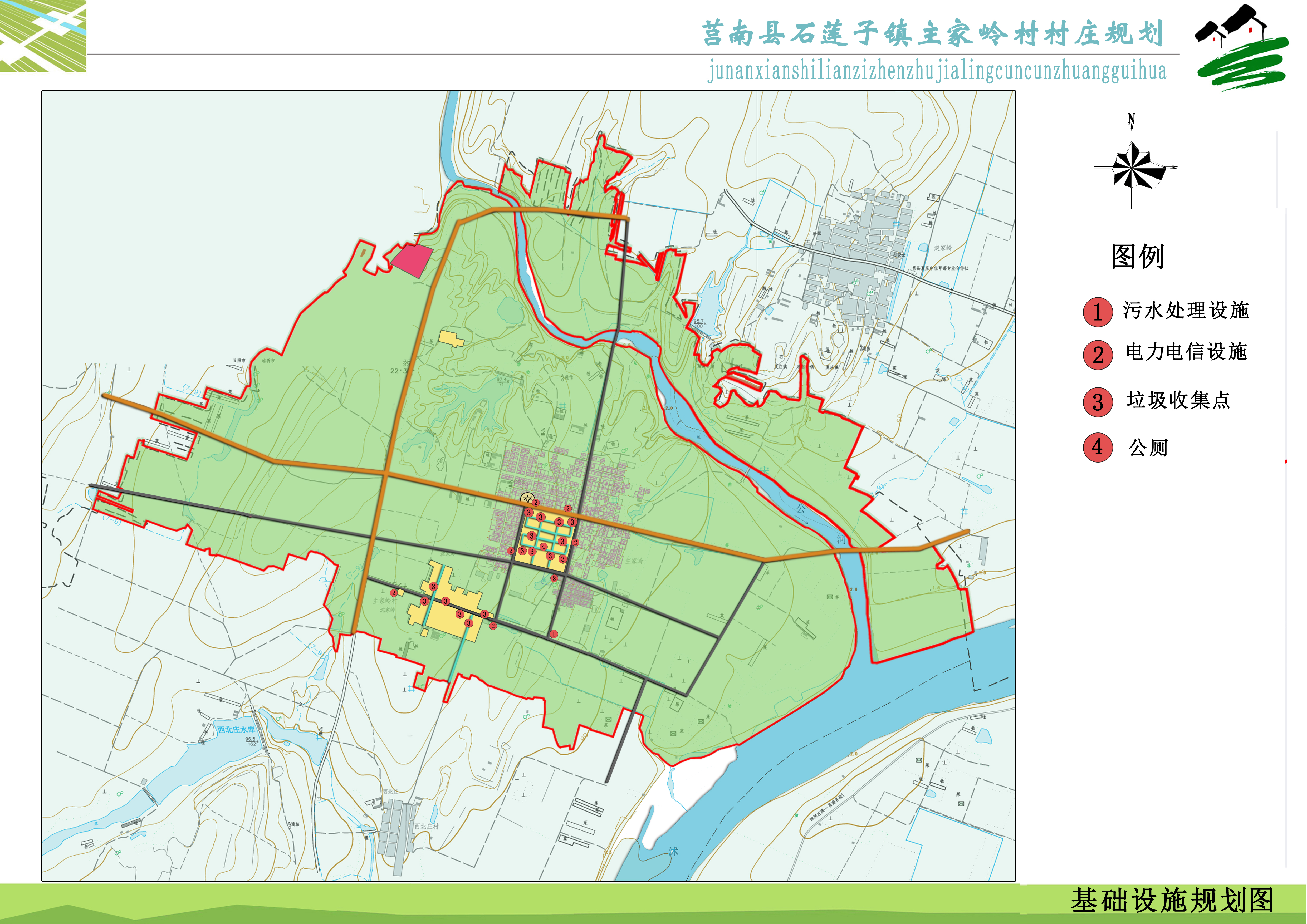This screenshot has width=1307, height=924.
Task: Click the 莒南县石莲子镇主家岭村村庄规划 title
Action: (x=932, y=33)
